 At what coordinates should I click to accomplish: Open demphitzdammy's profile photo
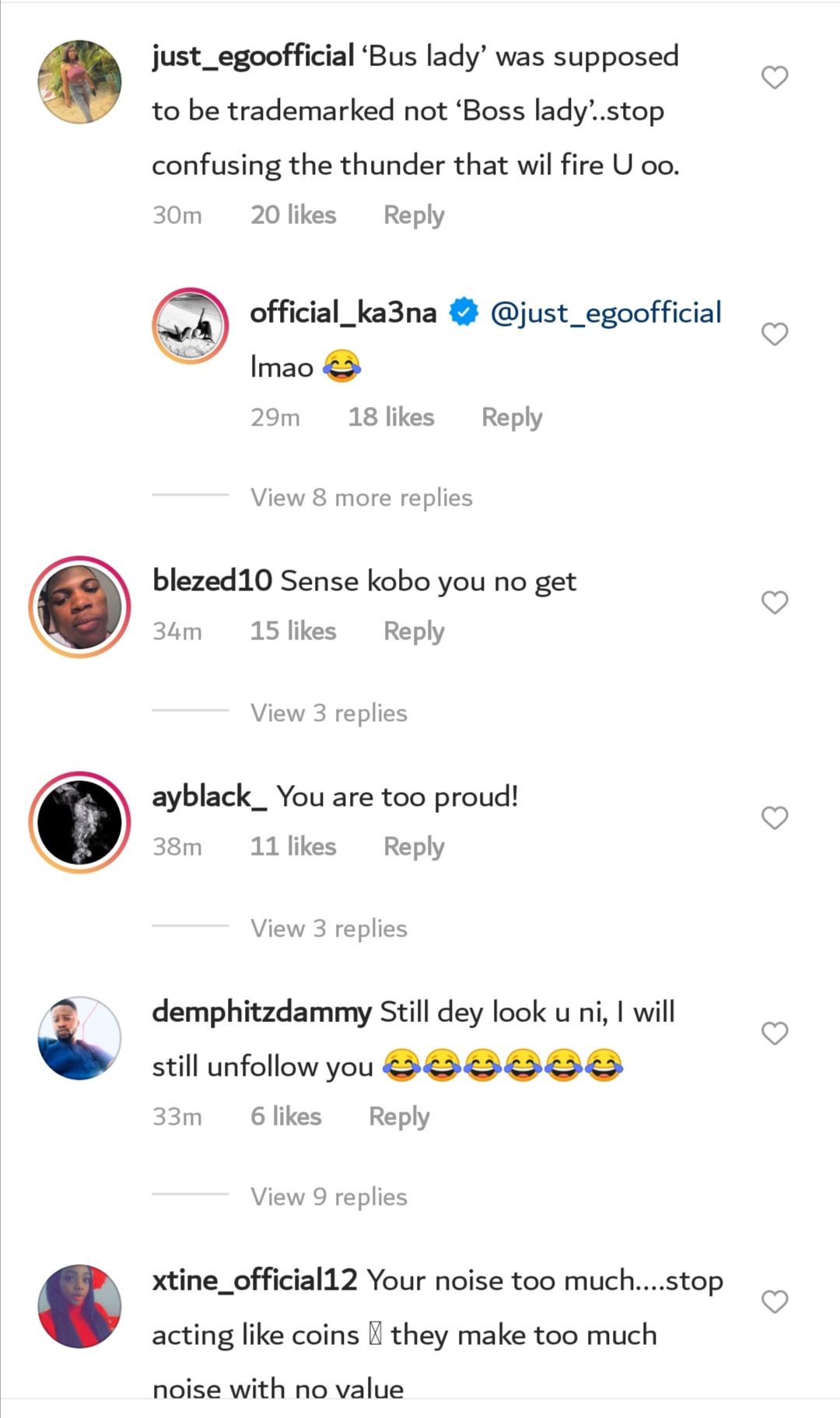tap(79, 1038)
